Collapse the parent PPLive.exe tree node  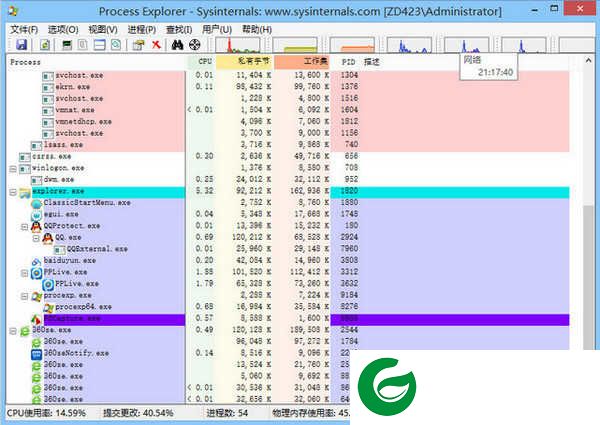coord(24,273)
